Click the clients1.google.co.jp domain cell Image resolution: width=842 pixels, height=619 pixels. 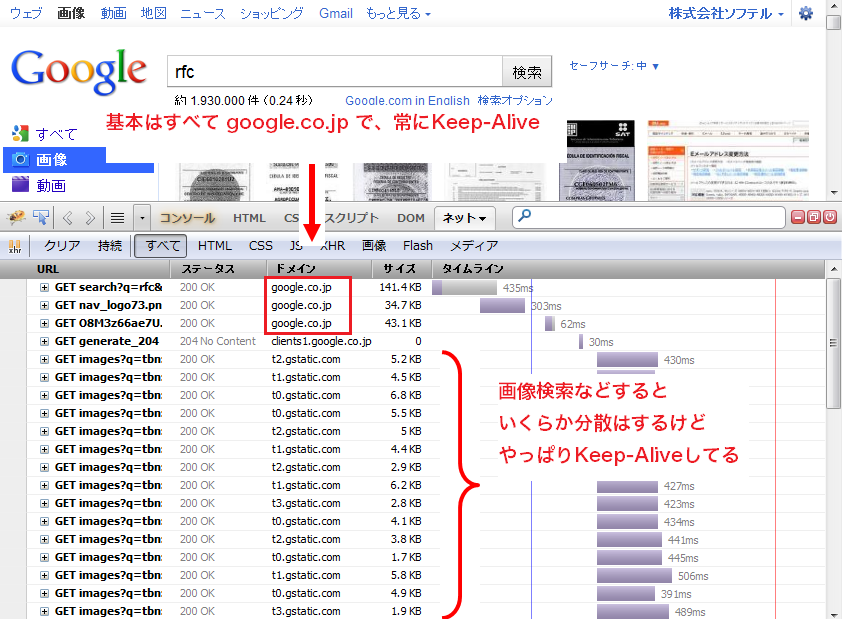coord(321,341)
